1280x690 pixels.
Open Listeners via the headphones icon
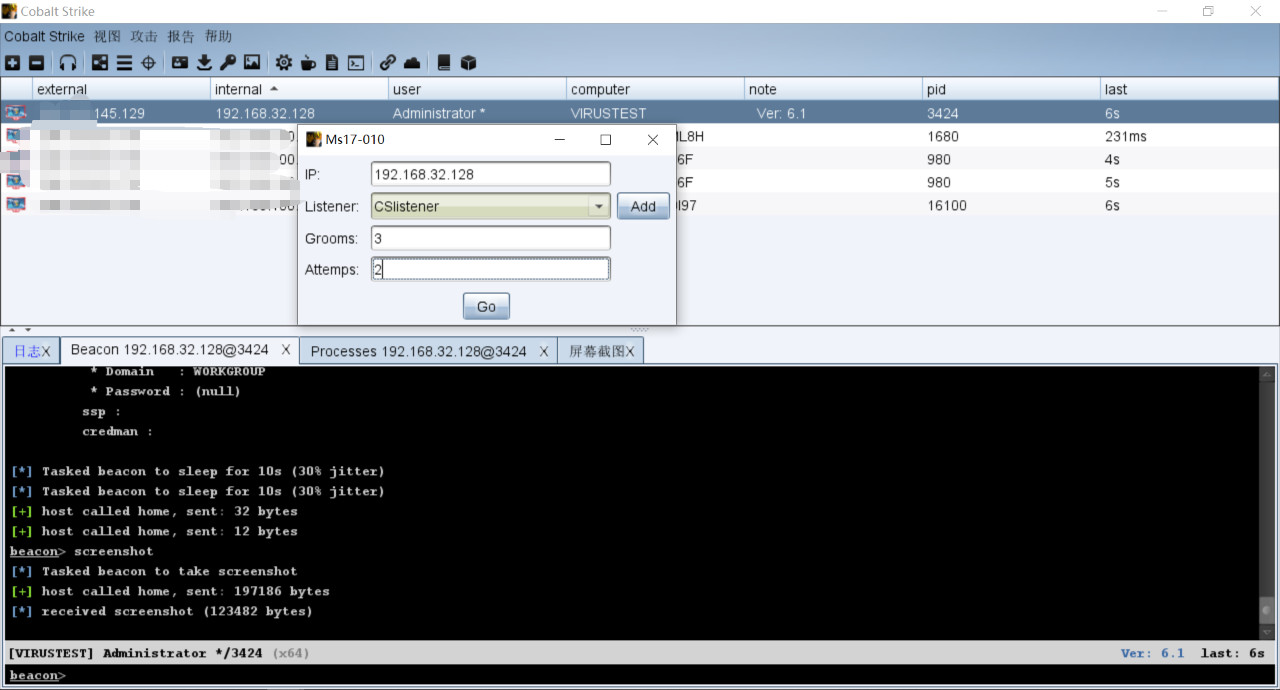tap(68, 63)
